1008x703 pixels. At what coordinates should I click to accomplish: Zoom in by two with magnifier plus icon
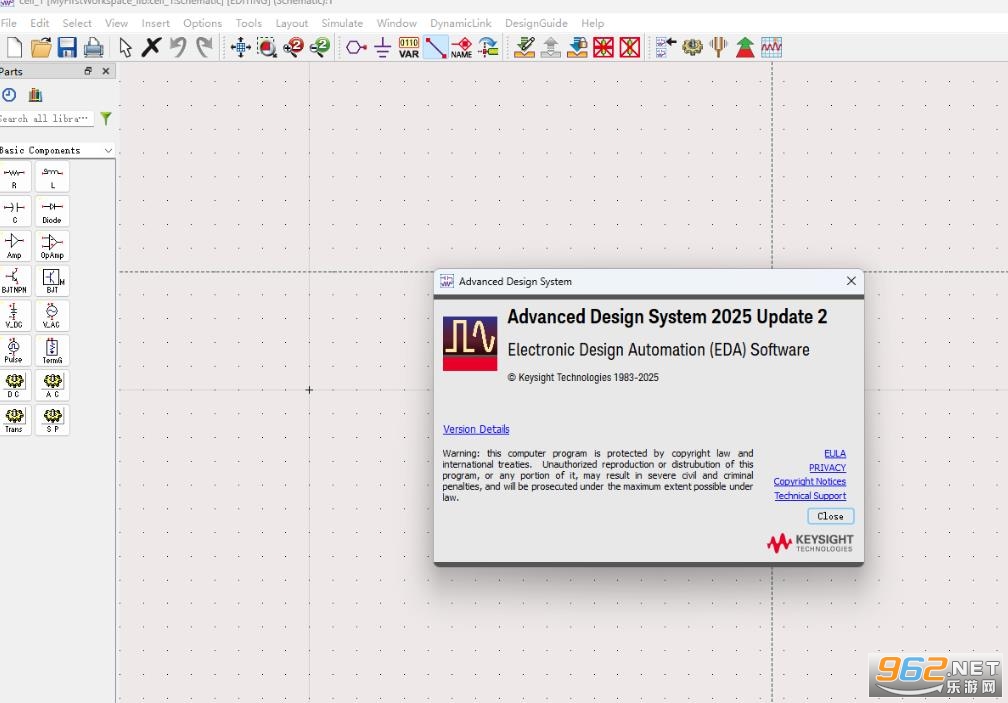pyautogui.click(x=293, y=48)
